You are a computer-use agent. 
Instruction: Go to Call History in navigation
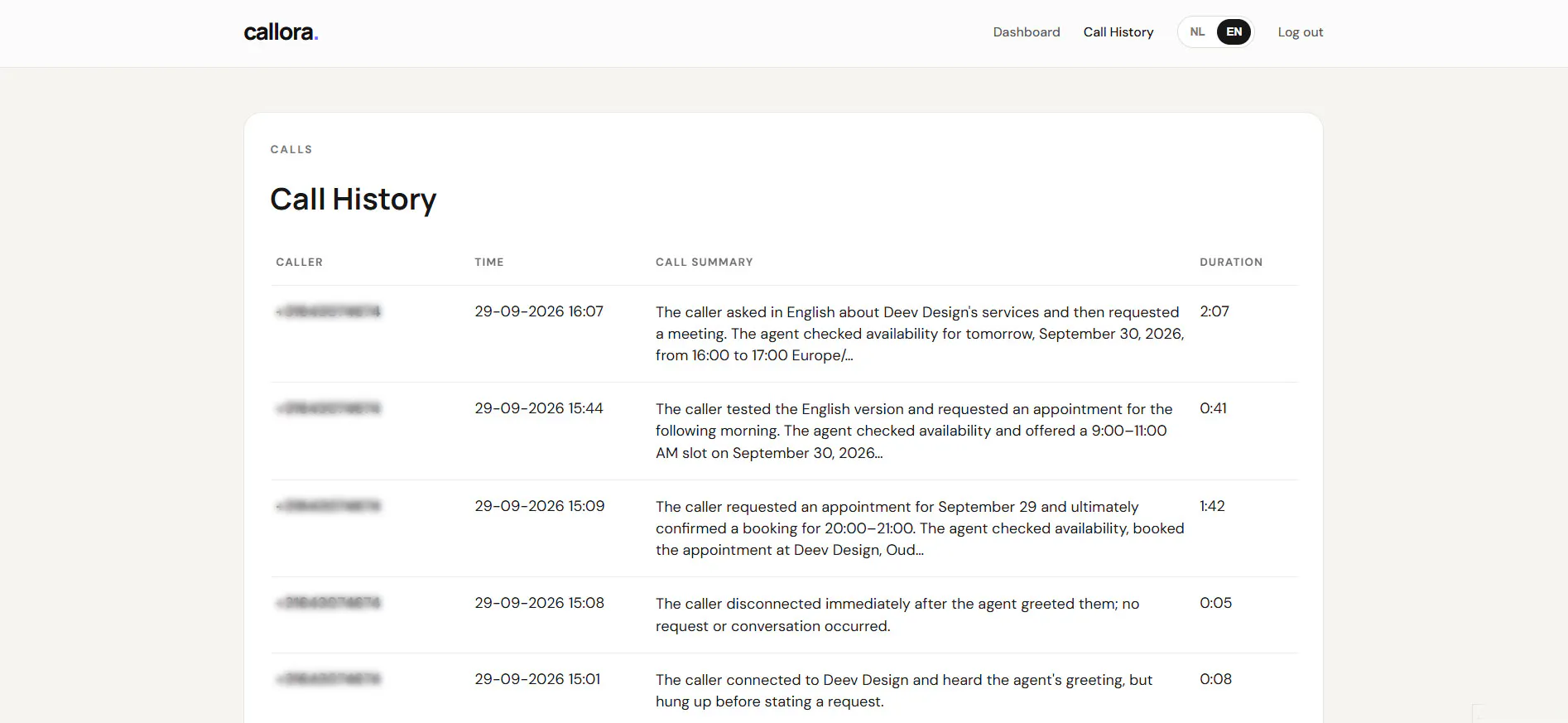point(1118,32)
